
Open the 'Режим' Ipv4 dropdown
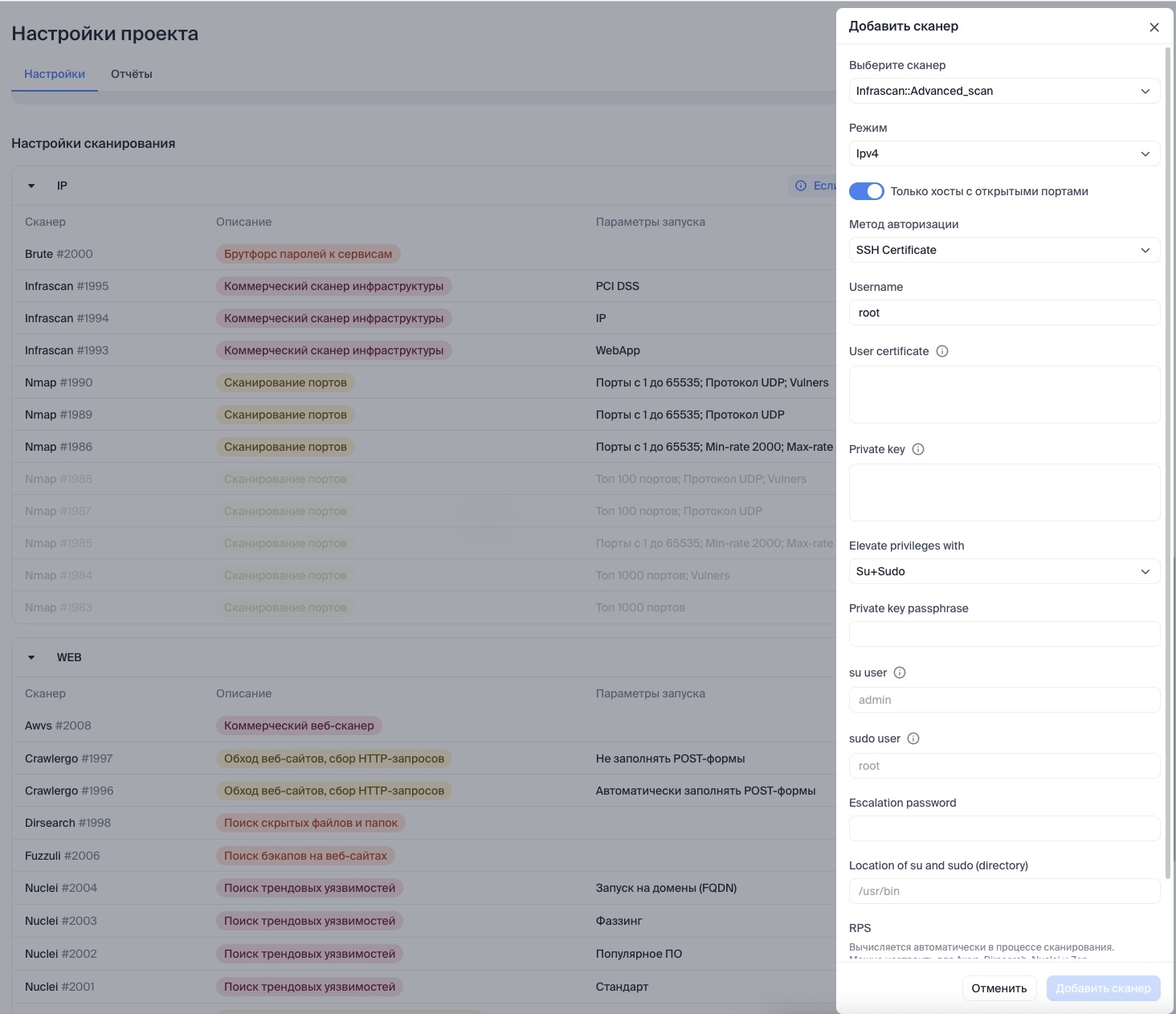pyautogui.click(x=1004, y=153)
